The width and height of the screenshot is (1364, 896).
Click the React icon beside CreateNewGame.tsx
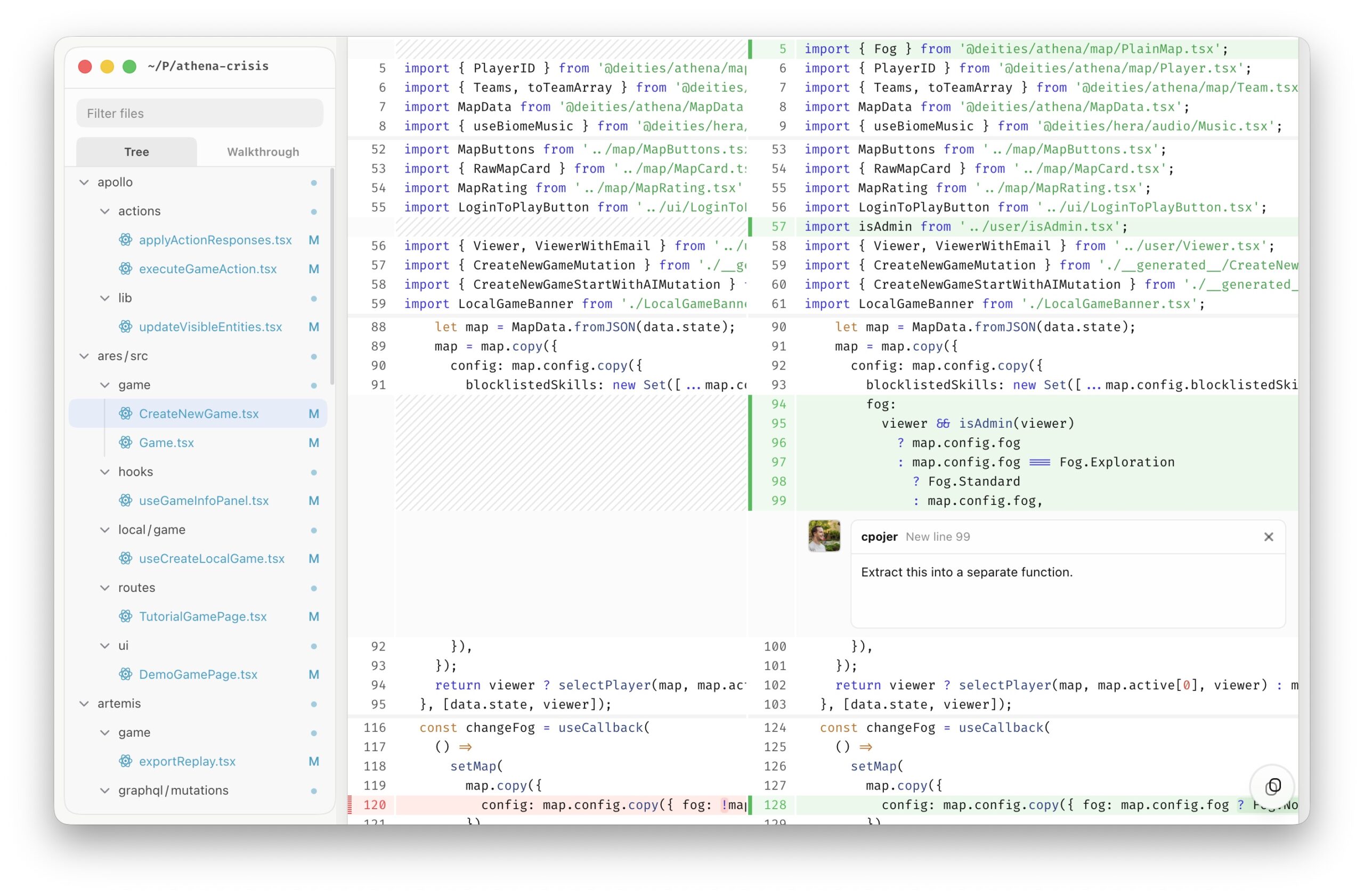[x=126, y=413]
